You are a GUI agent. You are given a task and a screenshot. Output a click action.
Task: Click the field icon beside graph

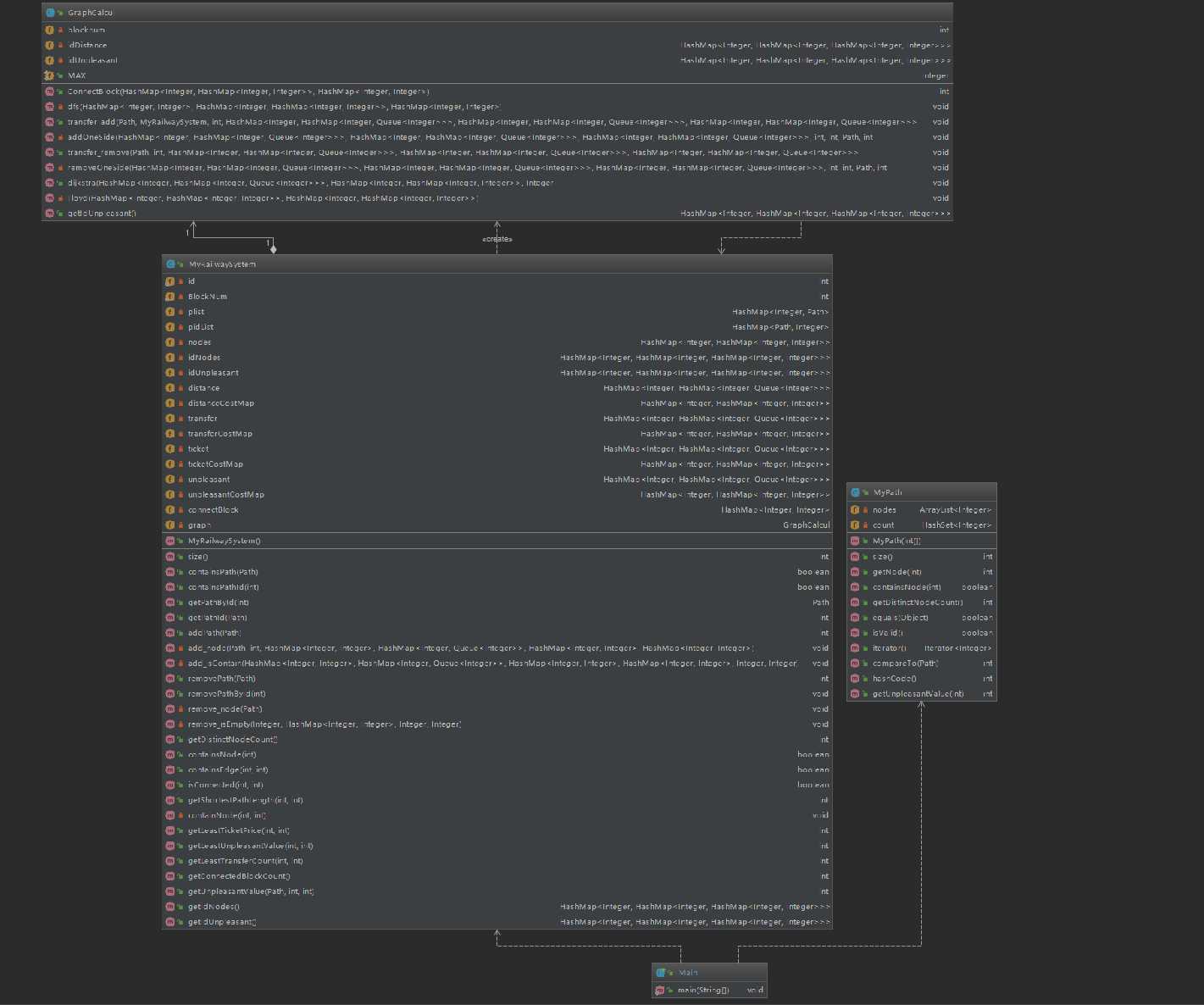point(170,525)
